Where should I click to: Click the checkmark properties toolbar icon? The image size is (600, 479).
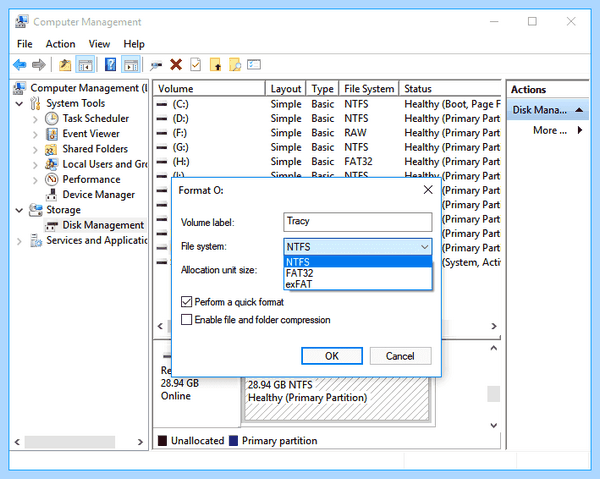click(196, 65)
